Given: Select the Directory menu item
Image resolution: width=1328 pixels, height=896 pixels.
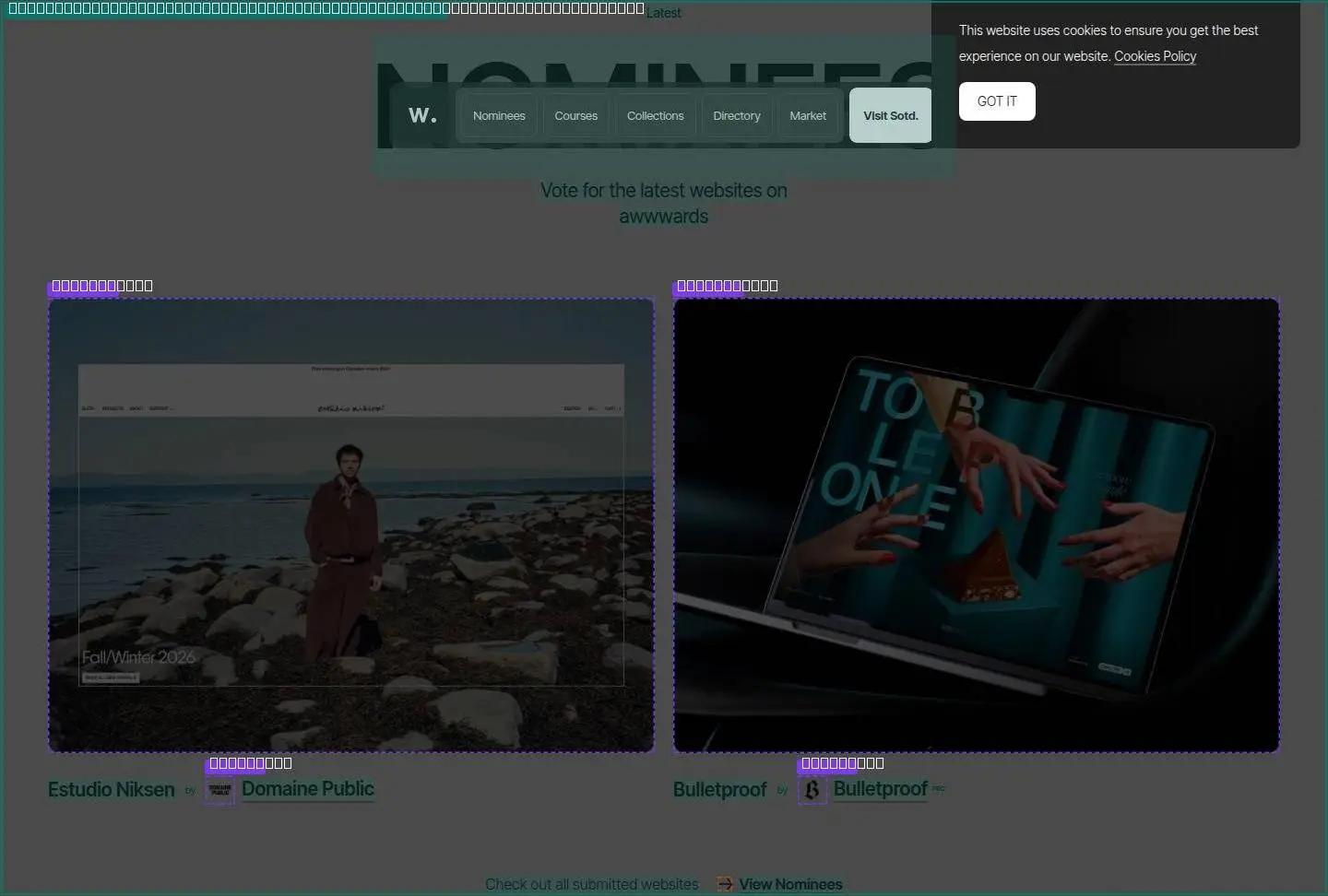Looking at the screenshot, I should [x=737, y=115].
